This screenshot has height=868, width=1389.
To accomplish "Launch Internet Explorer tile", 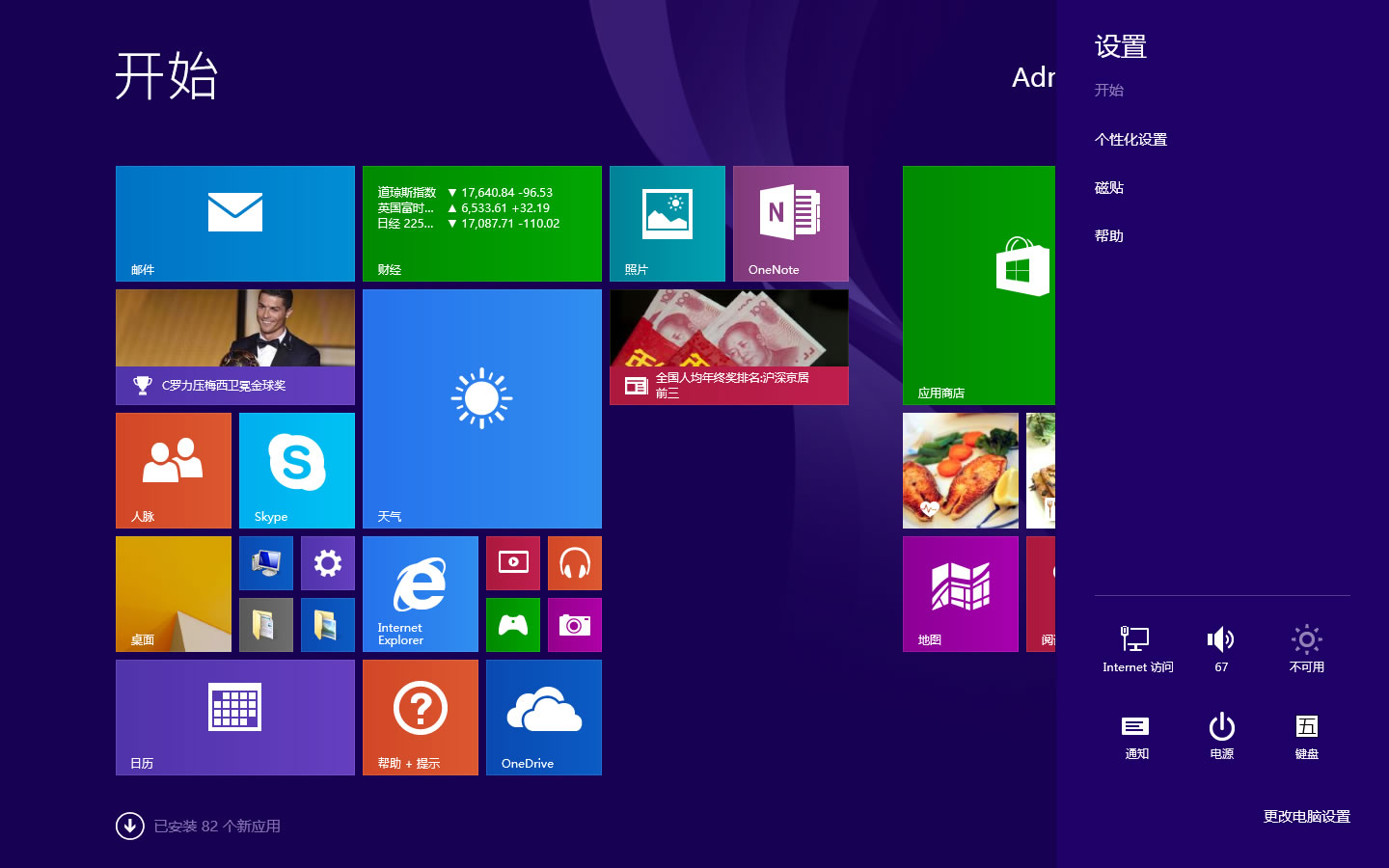I will (421, 594).
